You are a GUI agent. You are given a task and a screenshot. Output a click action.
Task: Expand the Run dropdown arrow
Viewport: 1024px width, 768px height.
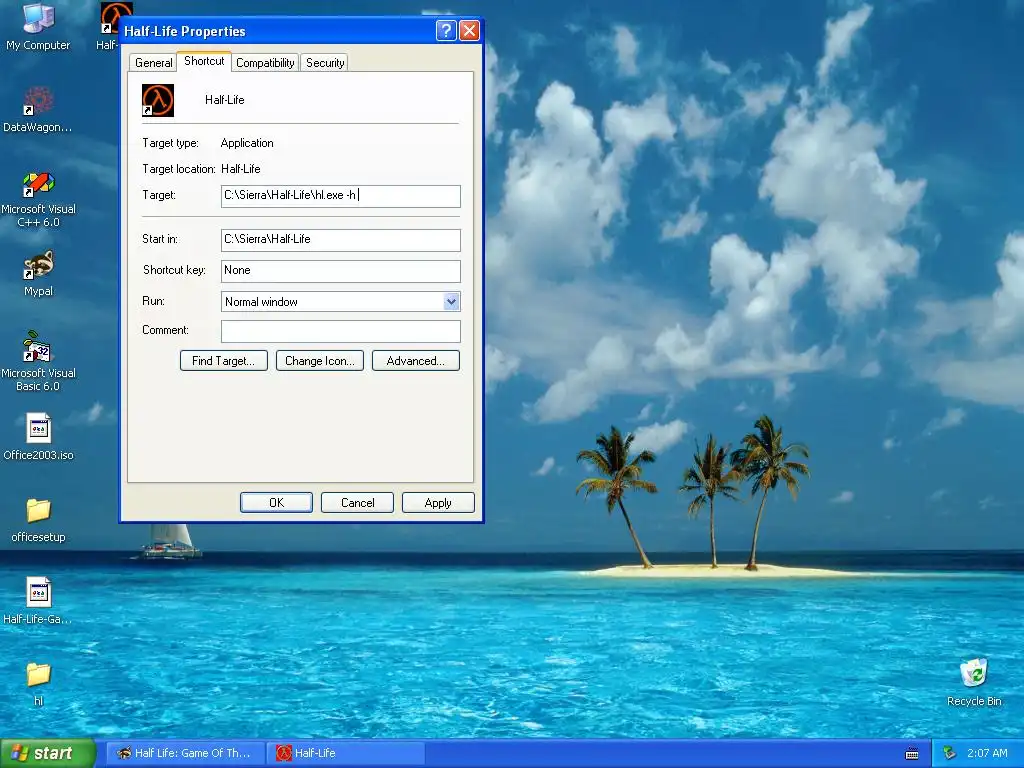tap(451, 302)
